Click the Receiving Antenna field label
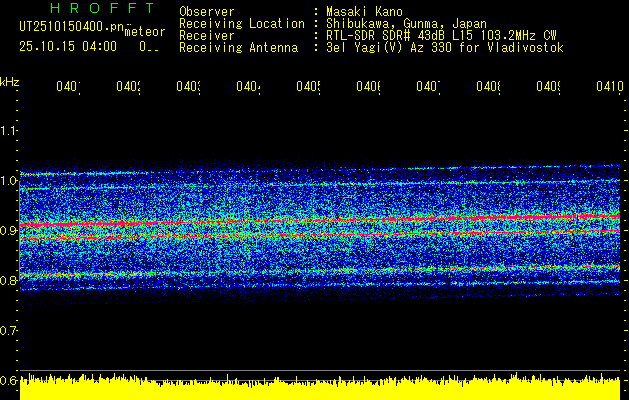Viewport: 629px width, 400px height. tap(238, 47)
